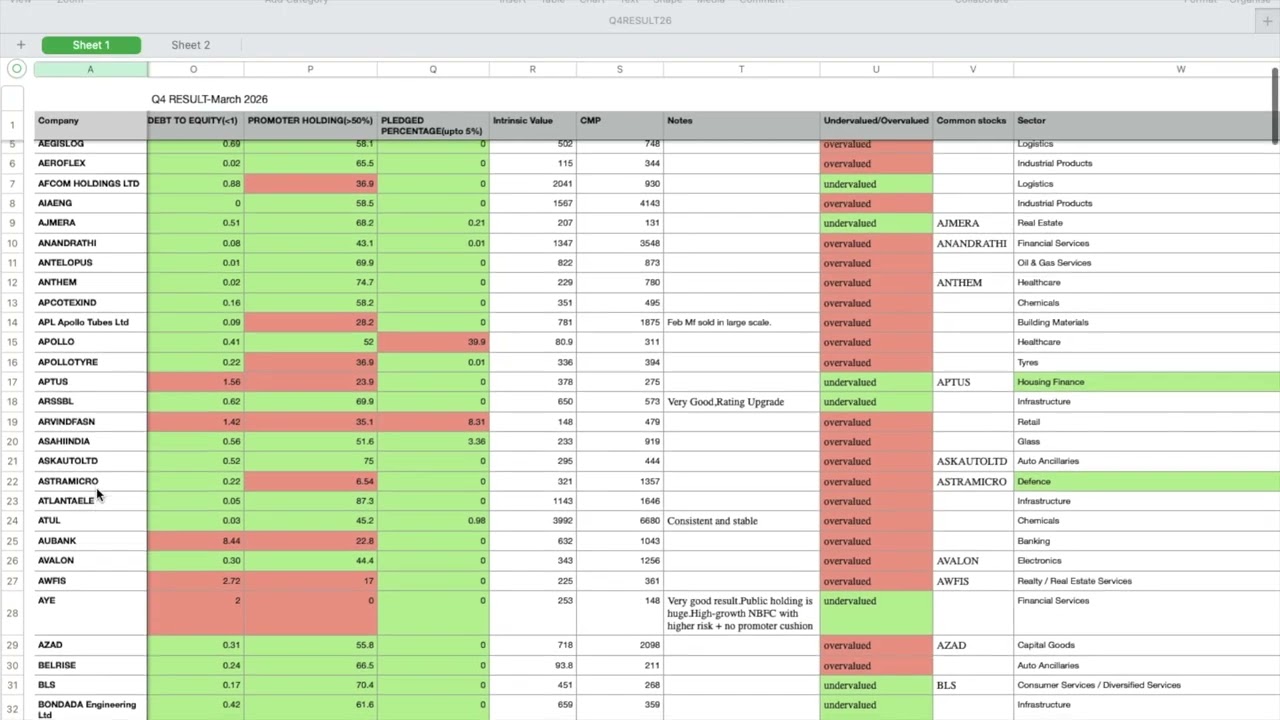The width and height of the screenshot is (1280, 720).
Task: Click the long AYE notes cell
Action: (741, 613)
